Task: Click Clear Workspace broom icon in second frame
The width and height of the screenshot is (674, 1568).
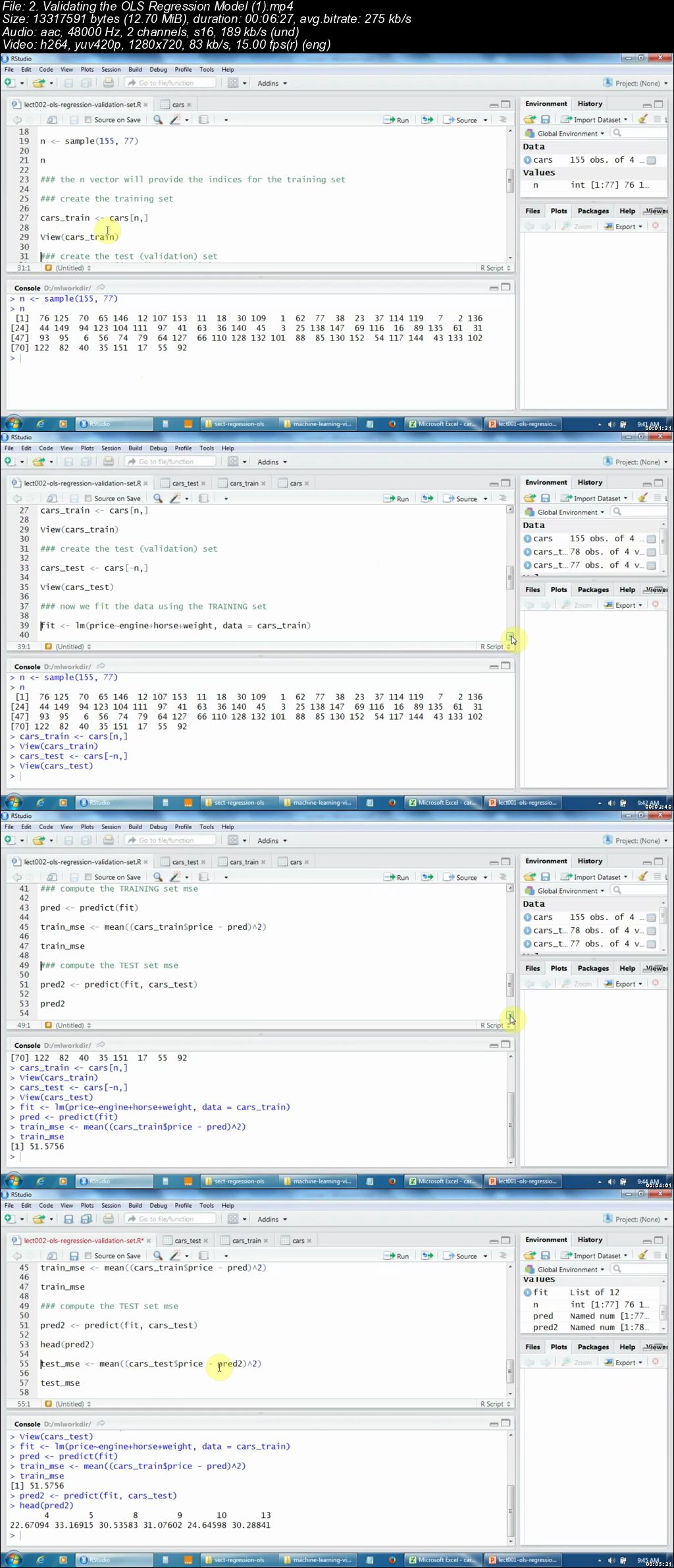Action: [x=642, y=499]
